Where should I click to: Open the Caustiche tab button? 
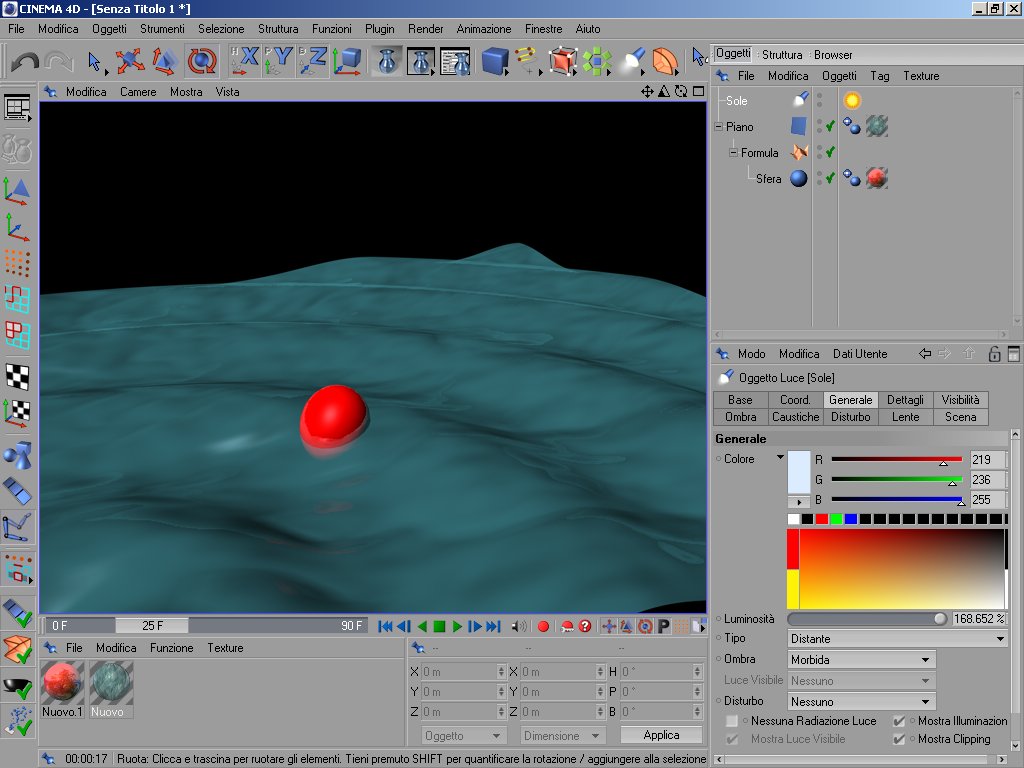tap(795, 417)
